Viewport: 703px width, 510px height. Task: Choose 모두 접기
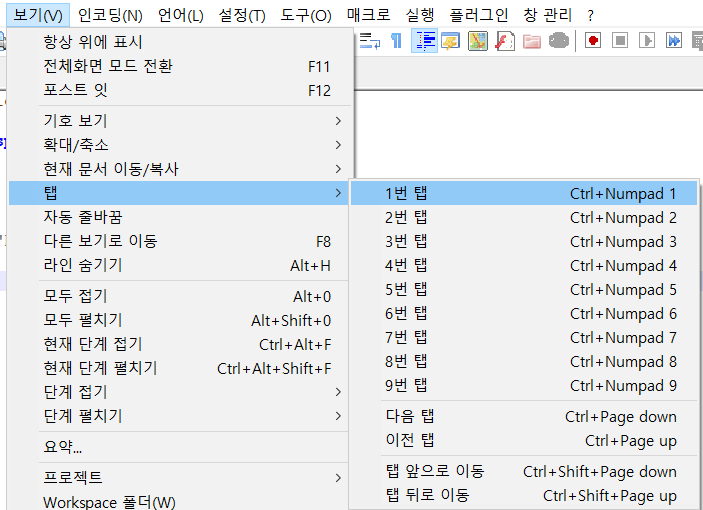pyautogui.click(x=178, y=296)
